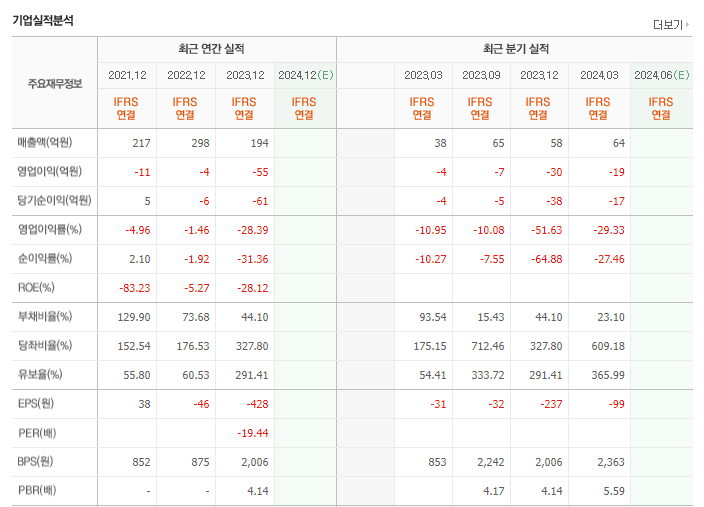This screenshot has width=704, height=507.
Task: Click the -64.88 net margin value
Action: [547, 259]
